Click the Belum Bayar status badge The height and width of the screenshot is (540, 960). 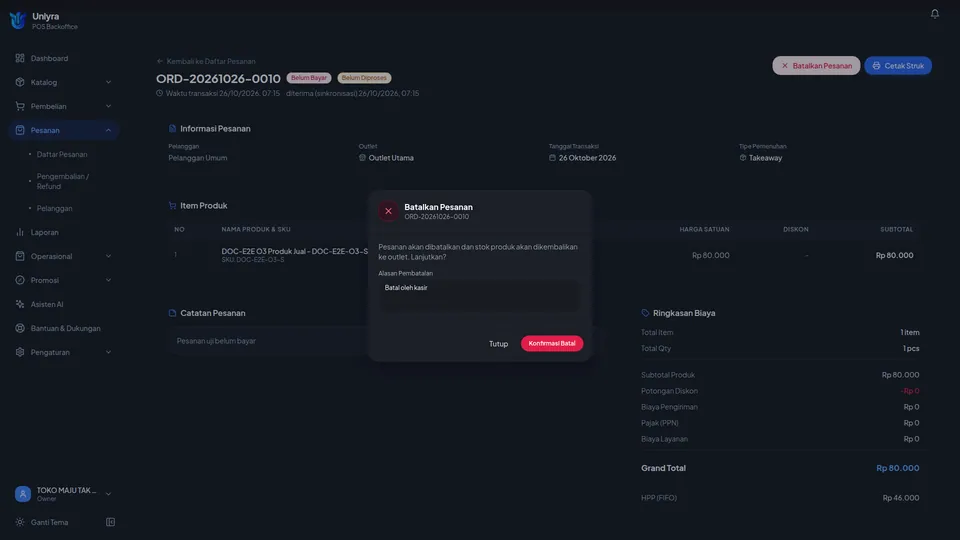click(x=309, y=78)
